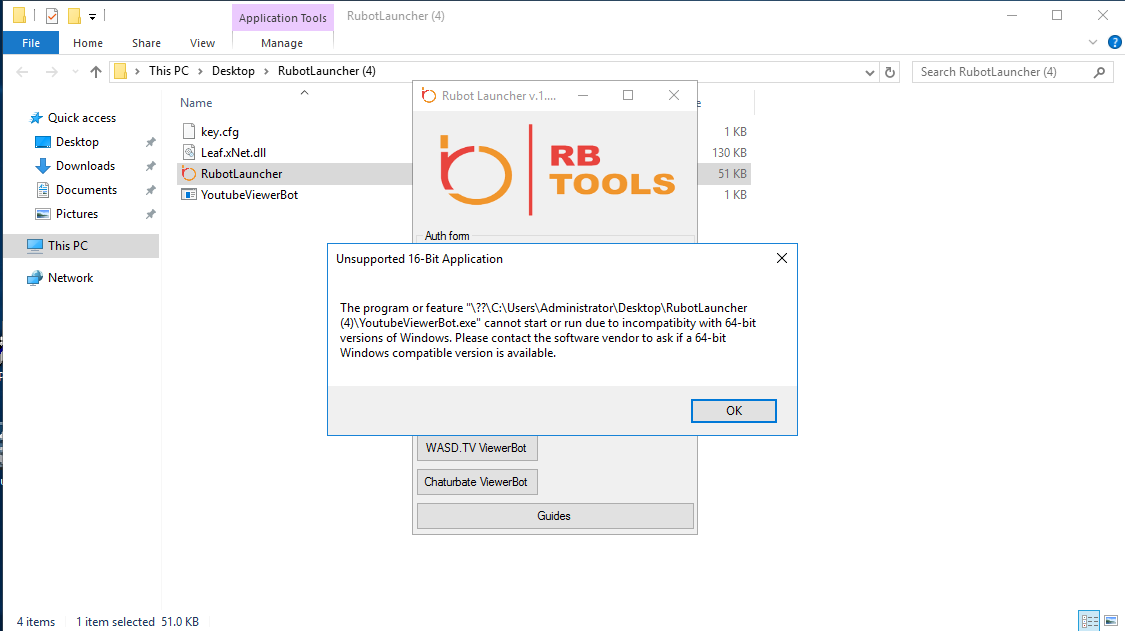Click the refresh icon beside address bar

(892, 72)
